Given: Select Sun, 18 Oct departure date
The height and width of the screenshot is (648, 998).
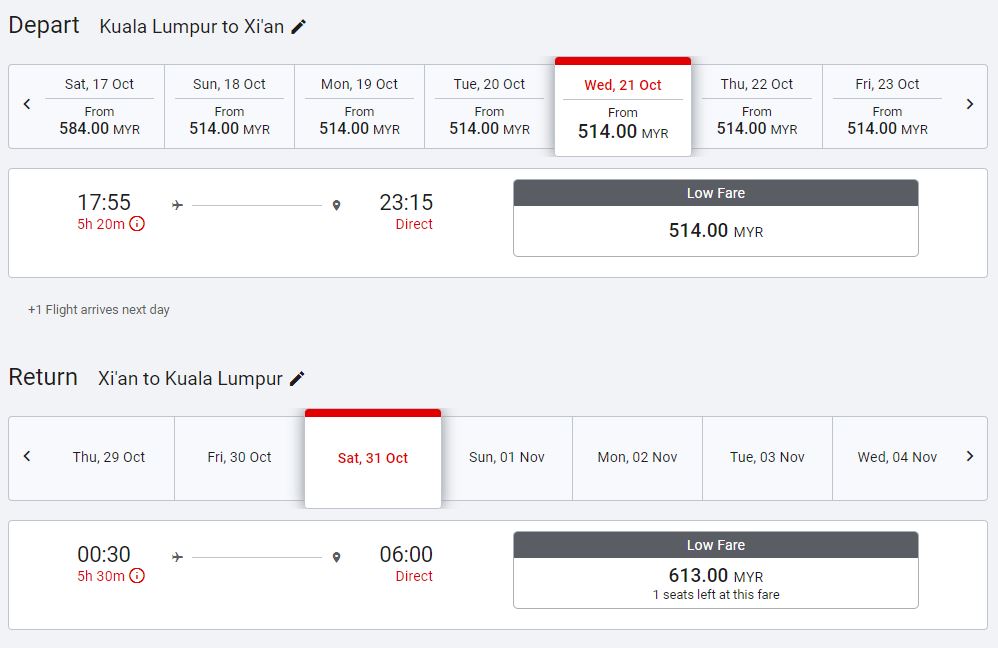Looking at the screenshot, I should (x=229, y=106).
